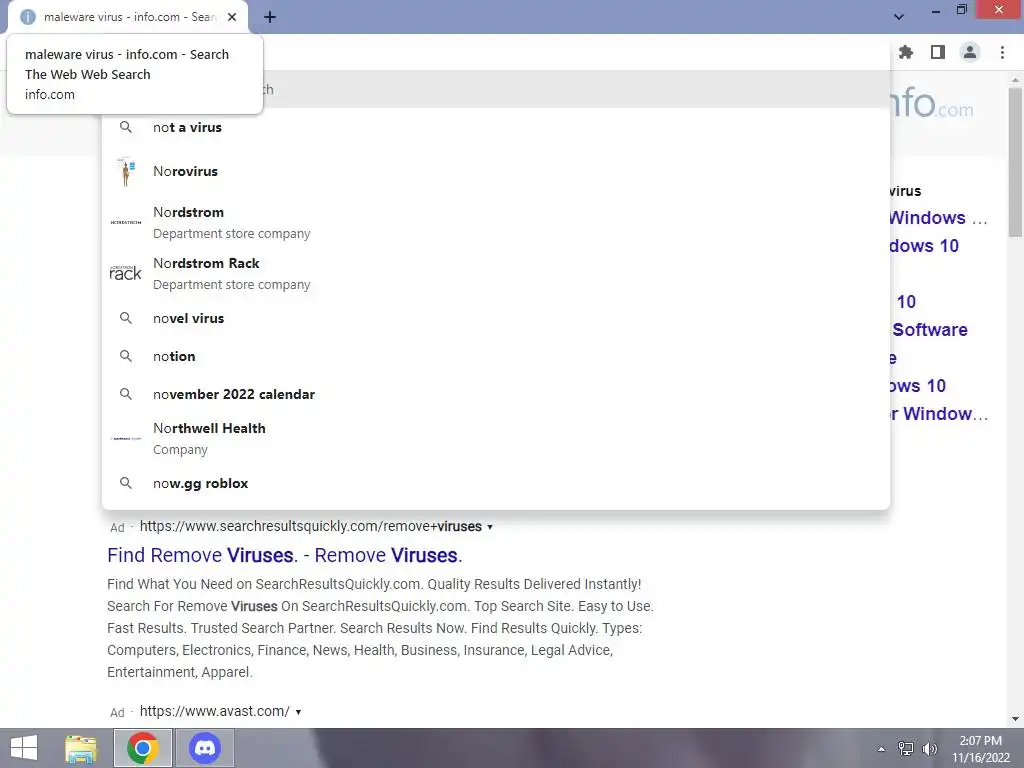Open the Windows Start button
This screenshot has width=1024, height=768.
click(x=24, y=748)
